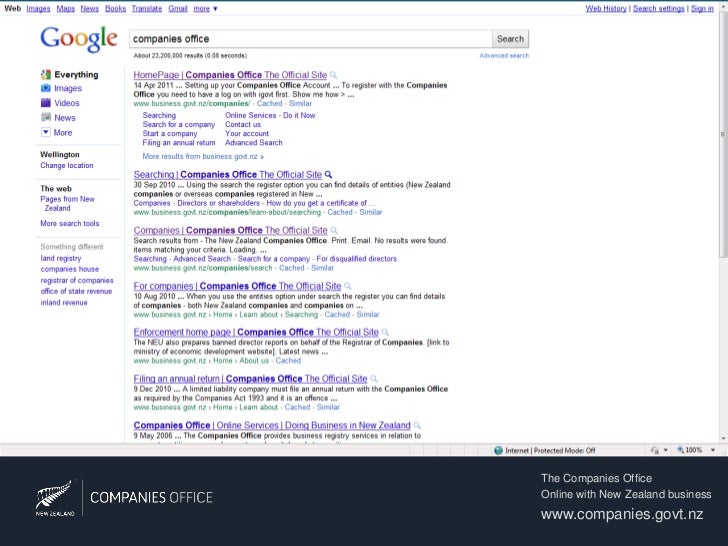Click 'Cached' link under HomePage result

coord(269,104)
